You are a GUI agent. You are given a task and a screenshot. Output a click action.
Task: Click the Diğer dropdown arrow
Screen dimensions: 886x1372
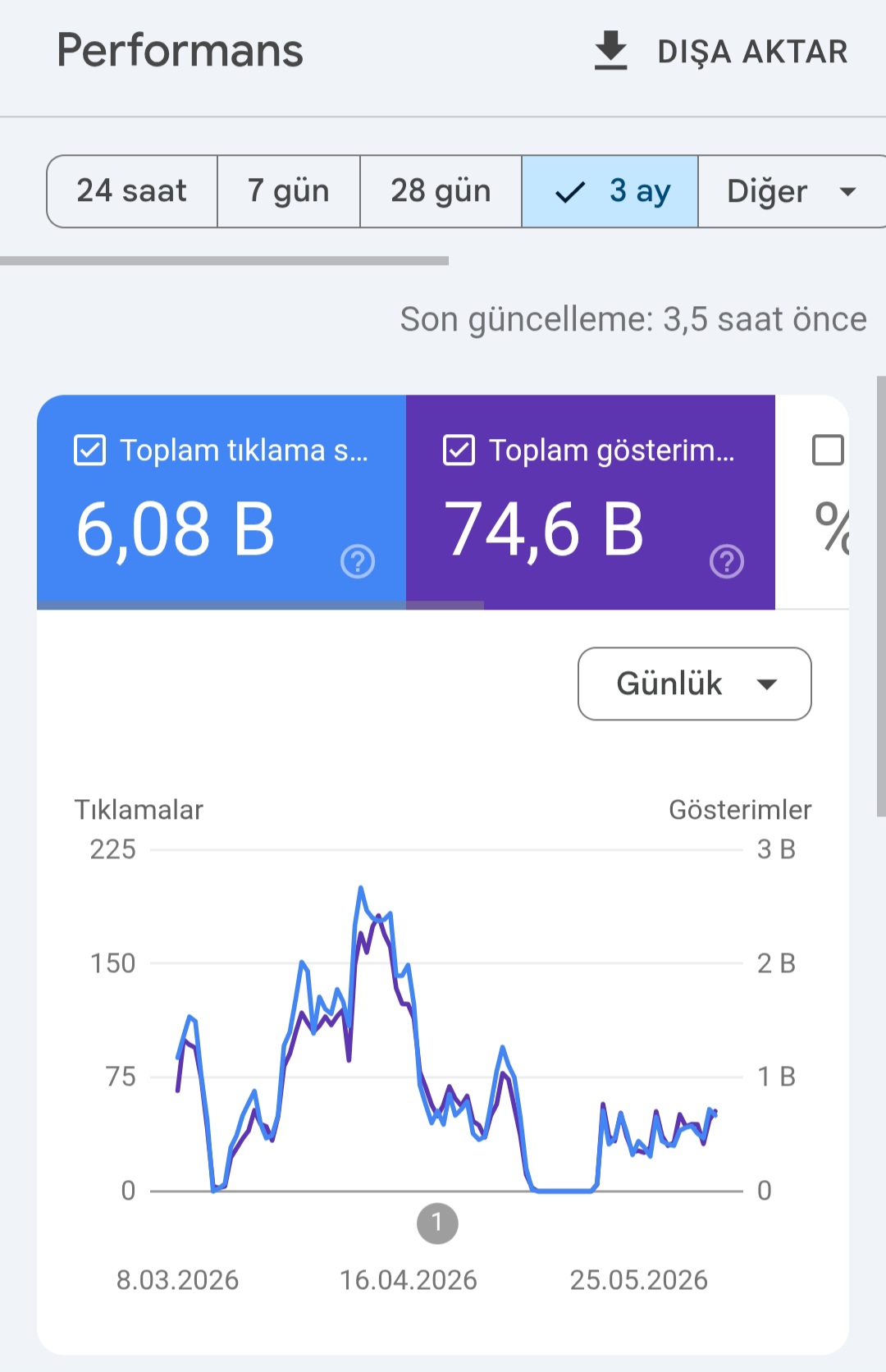pyautogui.click(x=847, y=192)
